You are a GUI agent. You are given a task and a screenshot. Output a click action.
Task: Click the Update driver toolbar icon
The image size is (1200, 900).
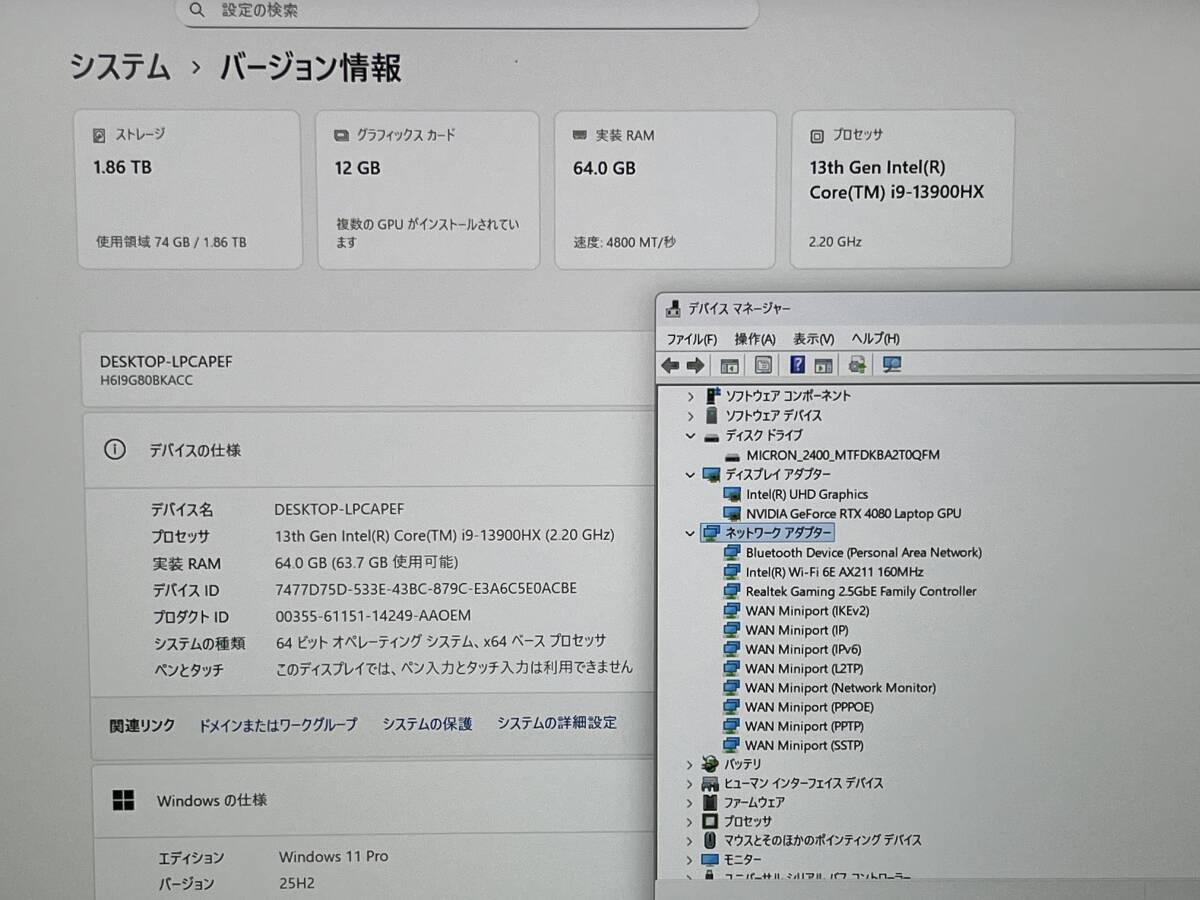858,365
